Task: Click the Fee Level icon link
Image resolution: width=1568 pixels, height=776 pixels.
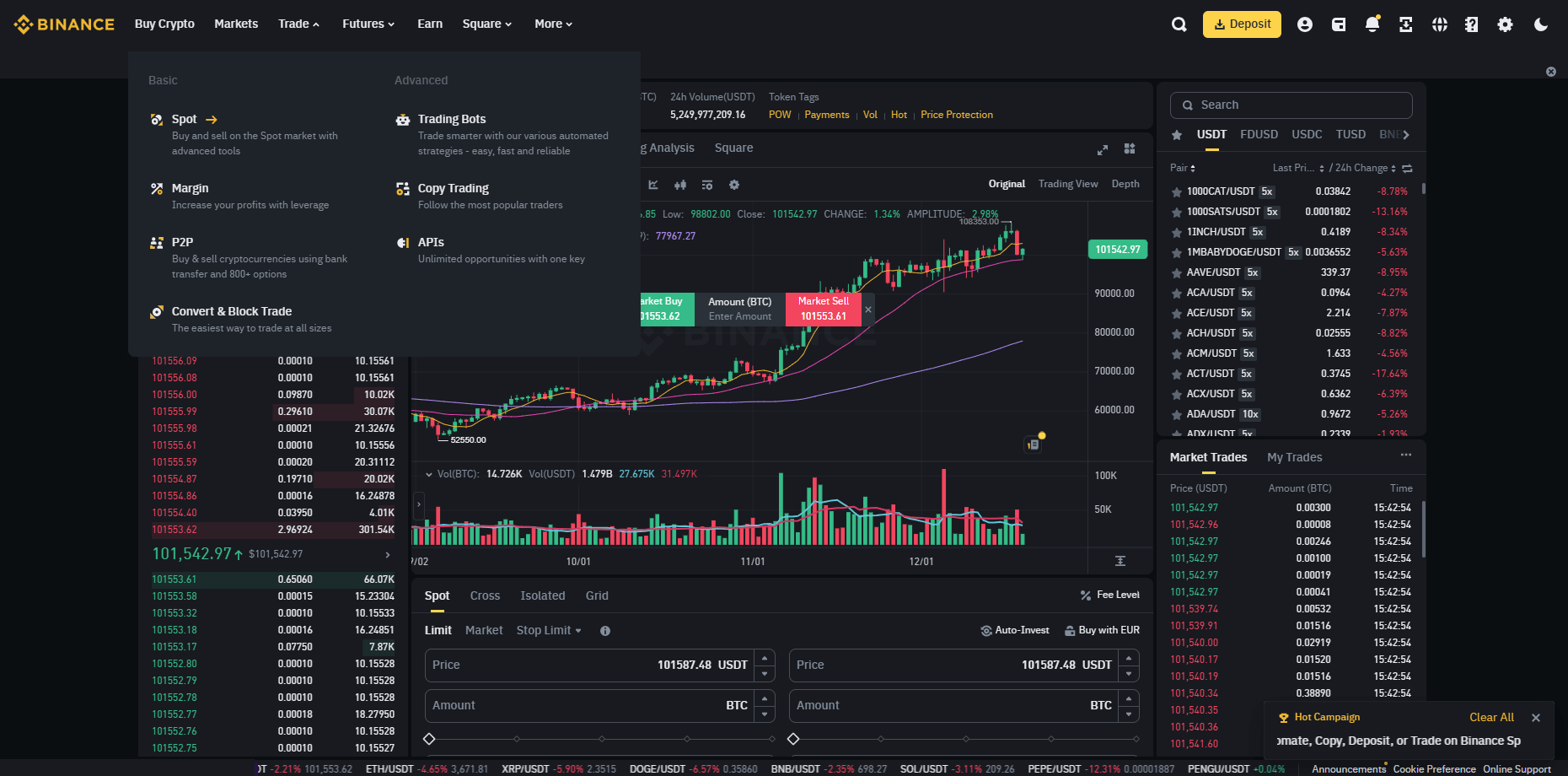Action: tap(1086, 595)
